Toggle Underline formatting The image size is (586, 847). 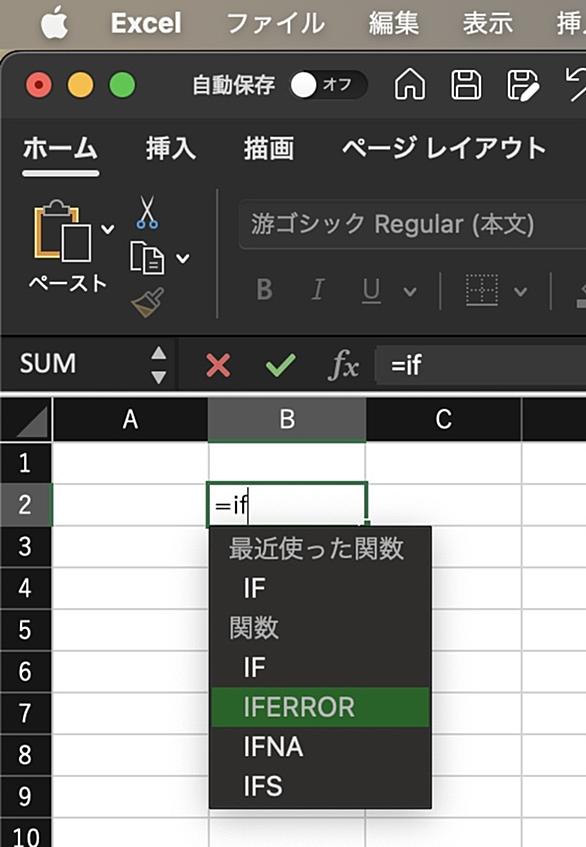[x=371, y=291]
